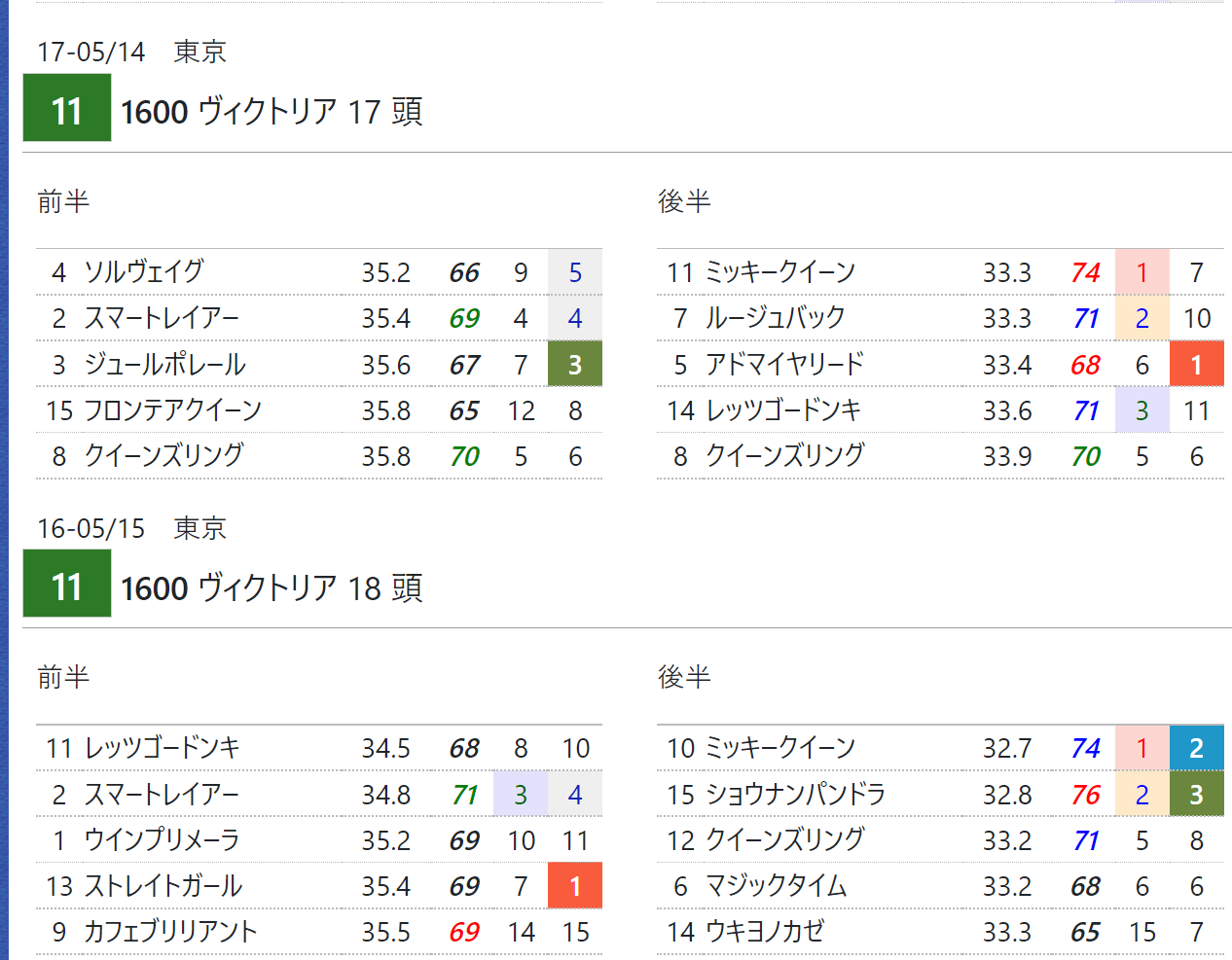
Task: Click the green 3 cell in ジュールポレール's row
Action: [x=575, y=365]
